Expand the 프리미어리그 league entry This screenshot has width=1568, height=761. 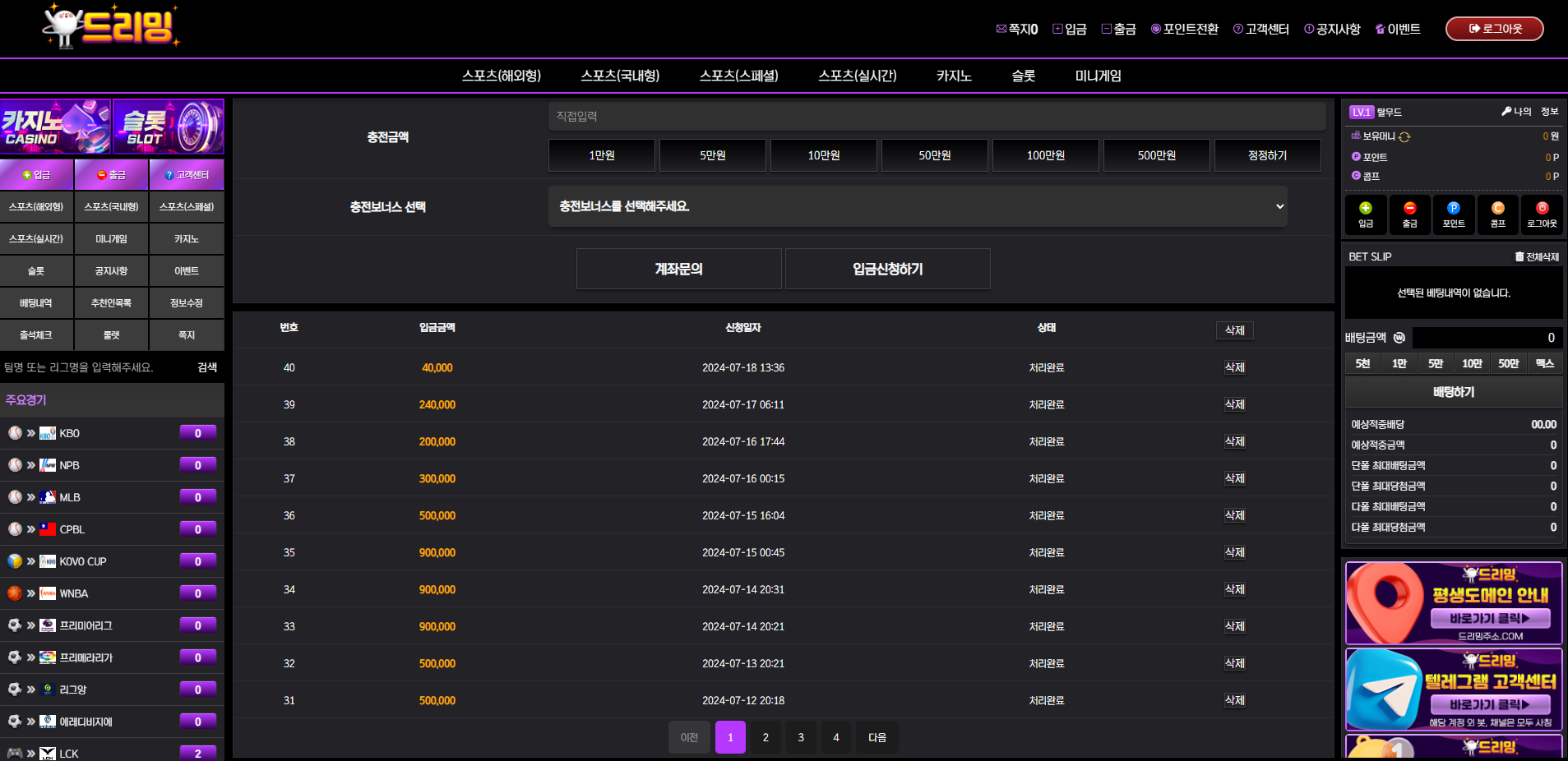click(x=86, y=625)
